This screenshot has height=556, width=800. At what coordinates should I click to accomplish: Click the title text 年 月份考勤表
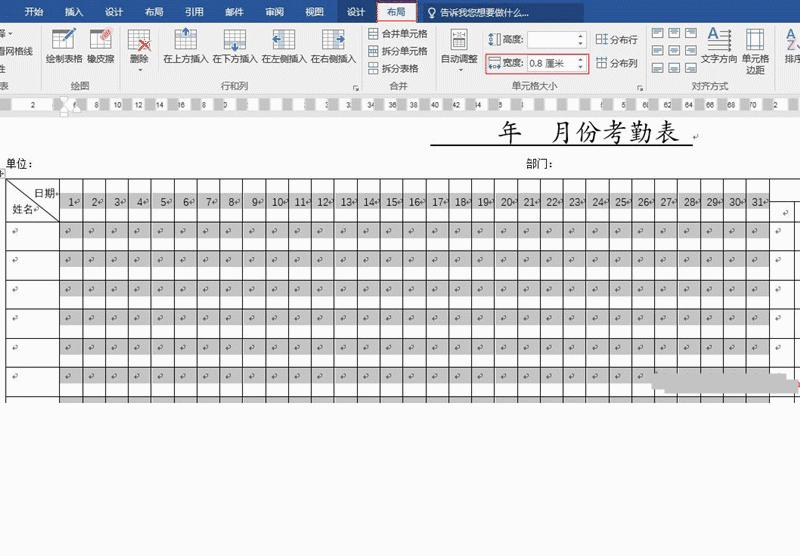coord(588,133)
